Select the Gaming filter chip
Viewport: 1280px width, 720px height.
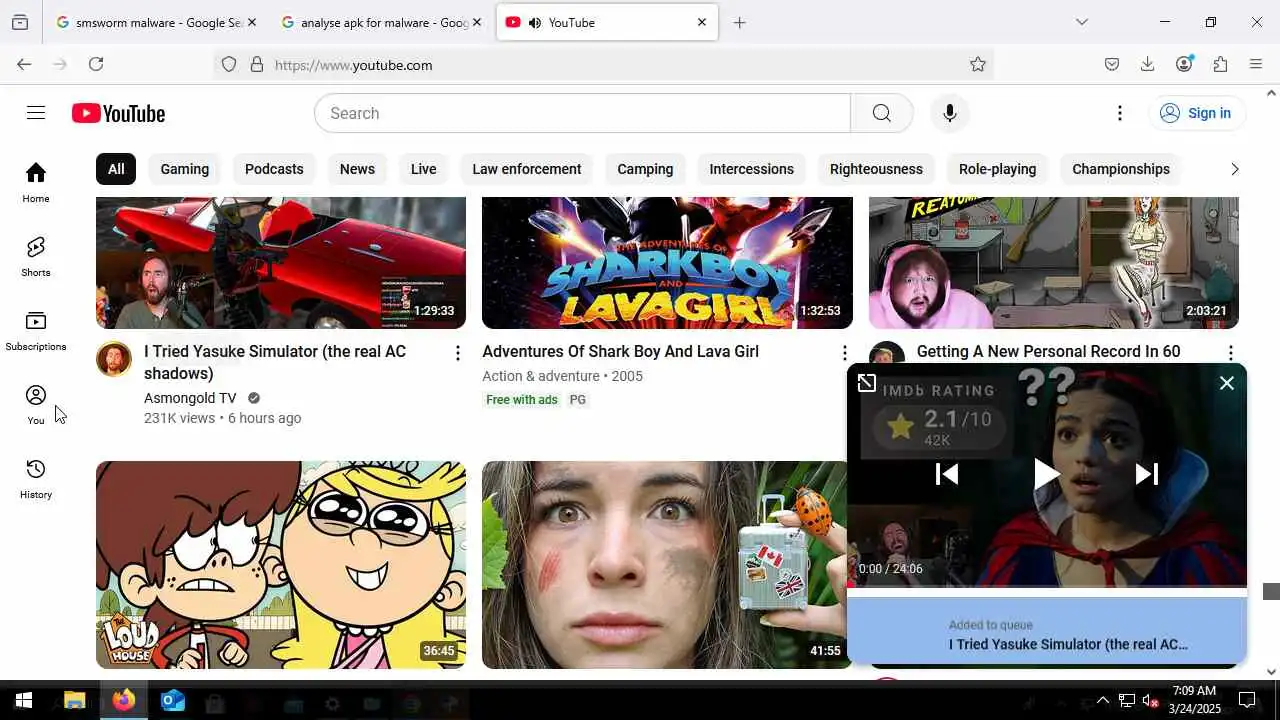click(x=185, y=169)
